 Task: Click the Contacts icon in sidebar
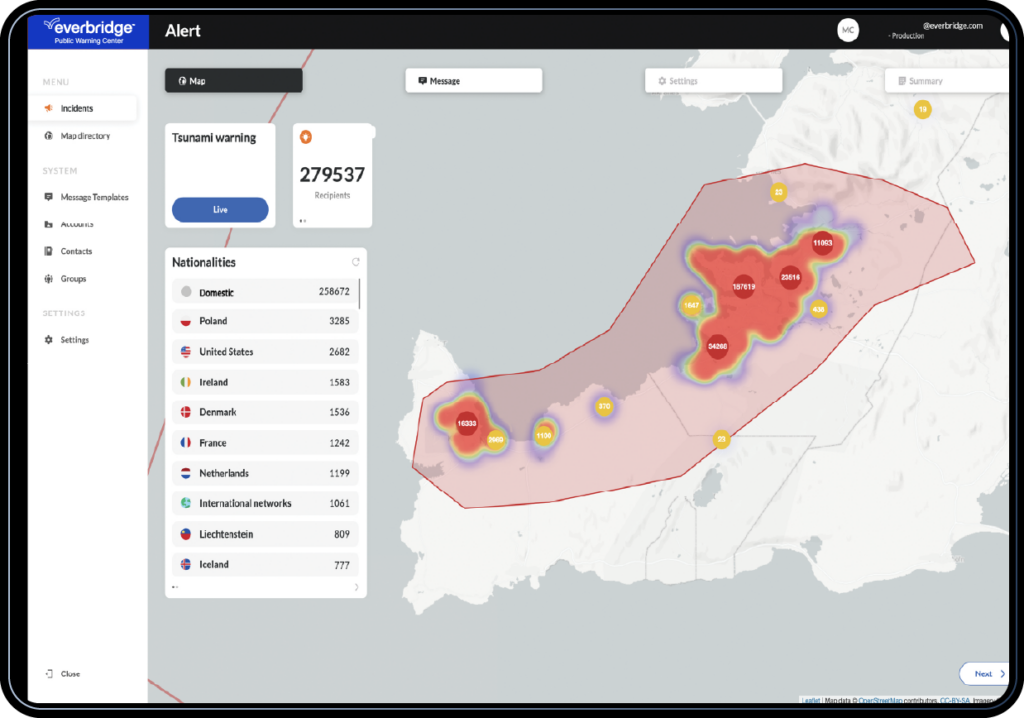click(48, 251)
